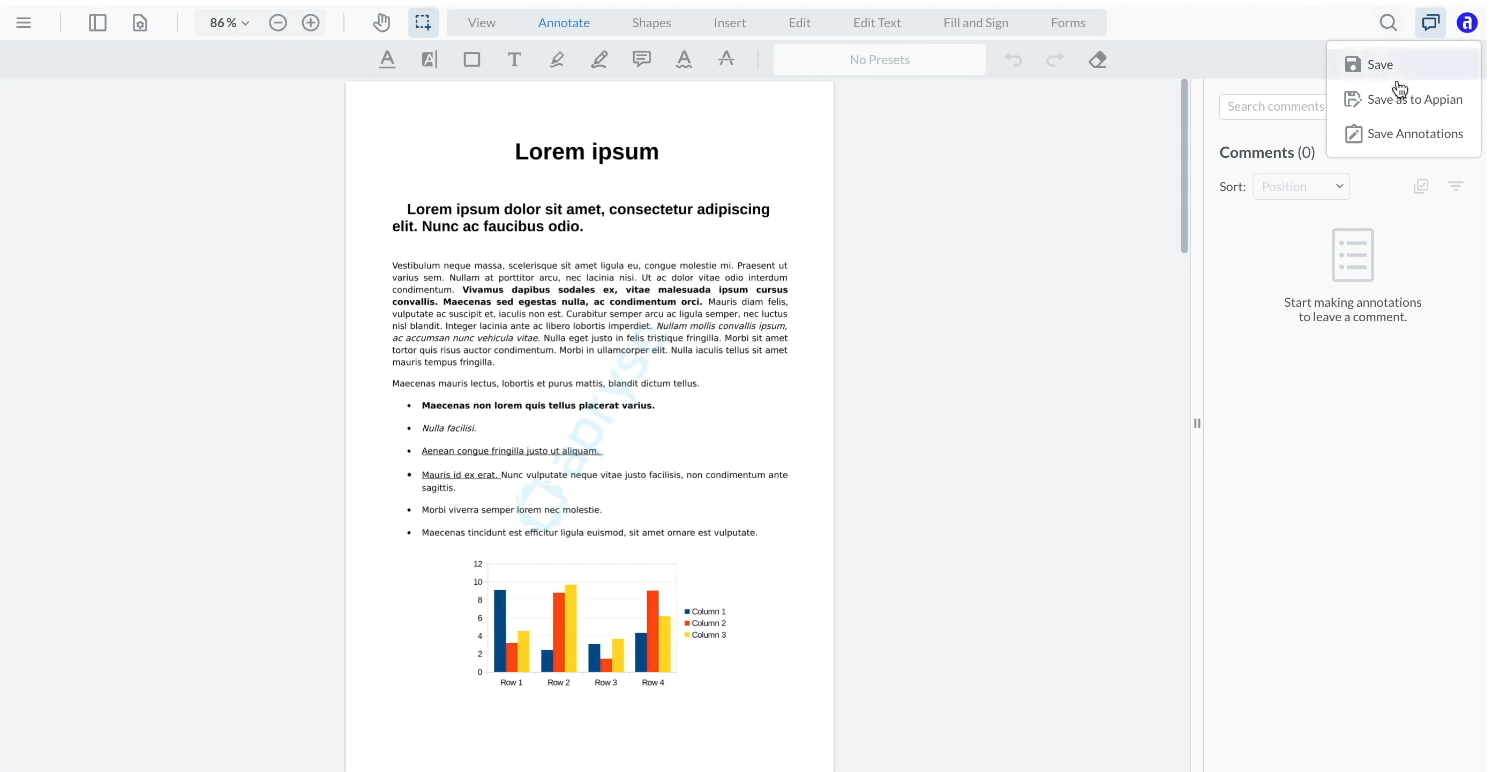The height and width of the screenshot is (772, 1490).
Task: Select the Pan hand tool
Action: (x=381, y=22)
